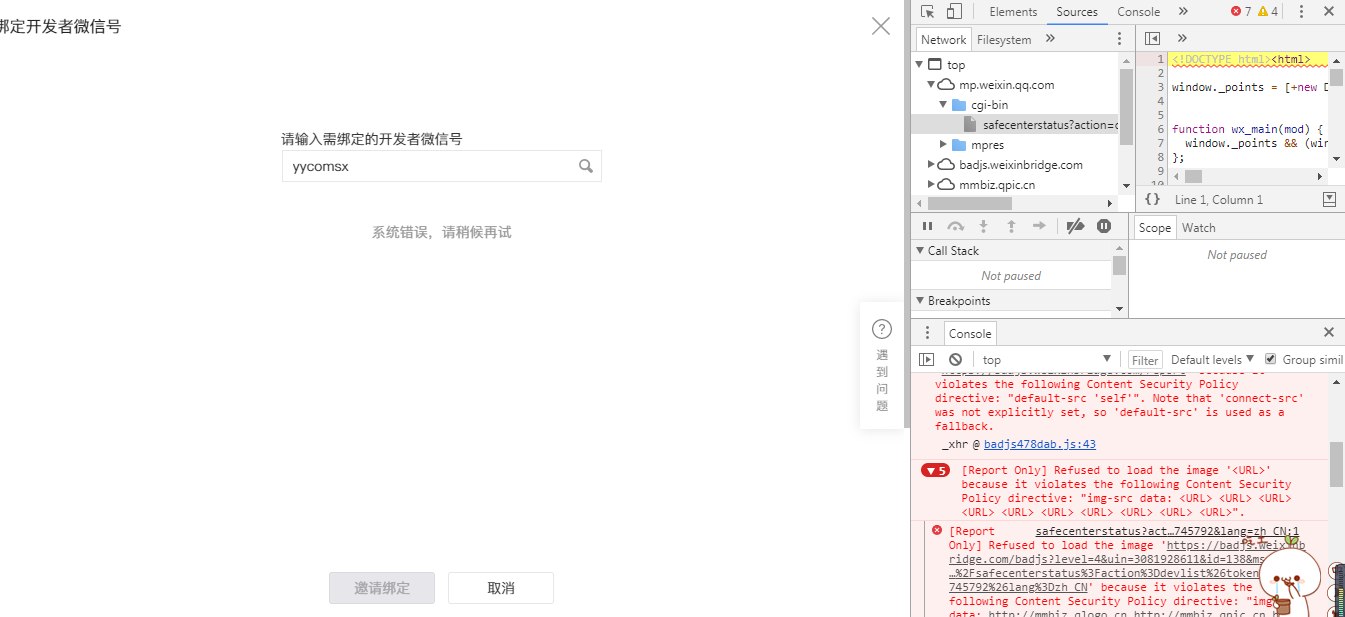Viewport: 1345px width, 617px height.
Task: Open the console context dropdown 'top'
Action: [1046, 359]
